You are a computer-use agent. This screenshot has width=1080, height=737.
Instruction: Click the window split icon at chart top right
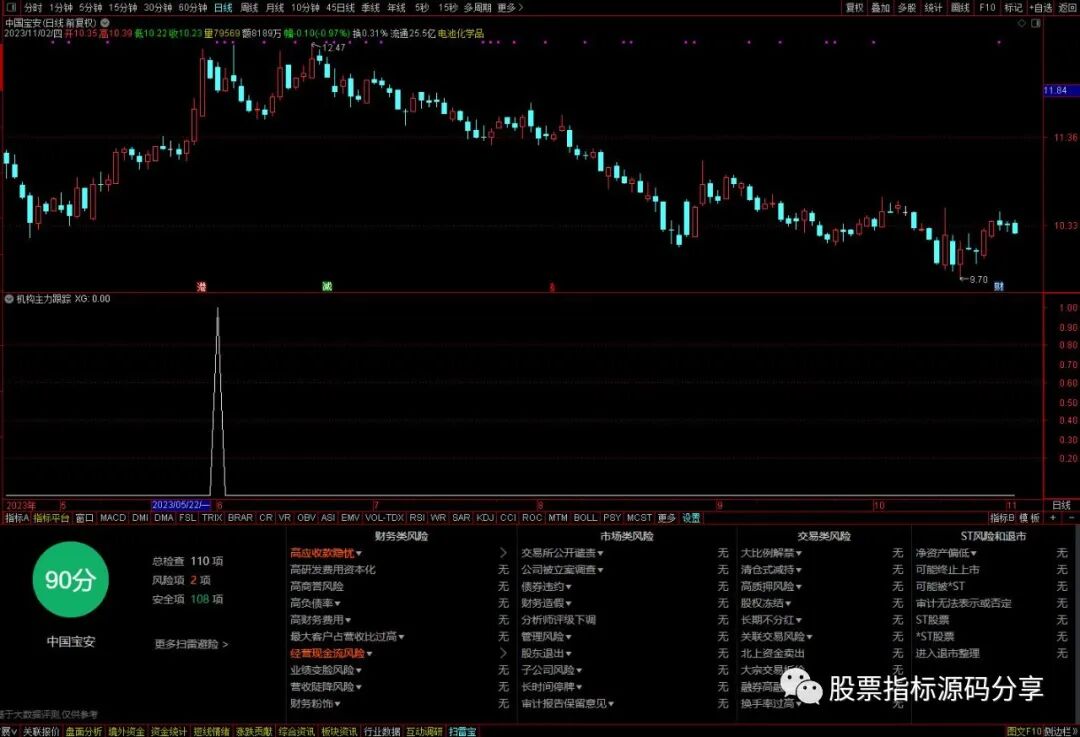coord(1036,23)
